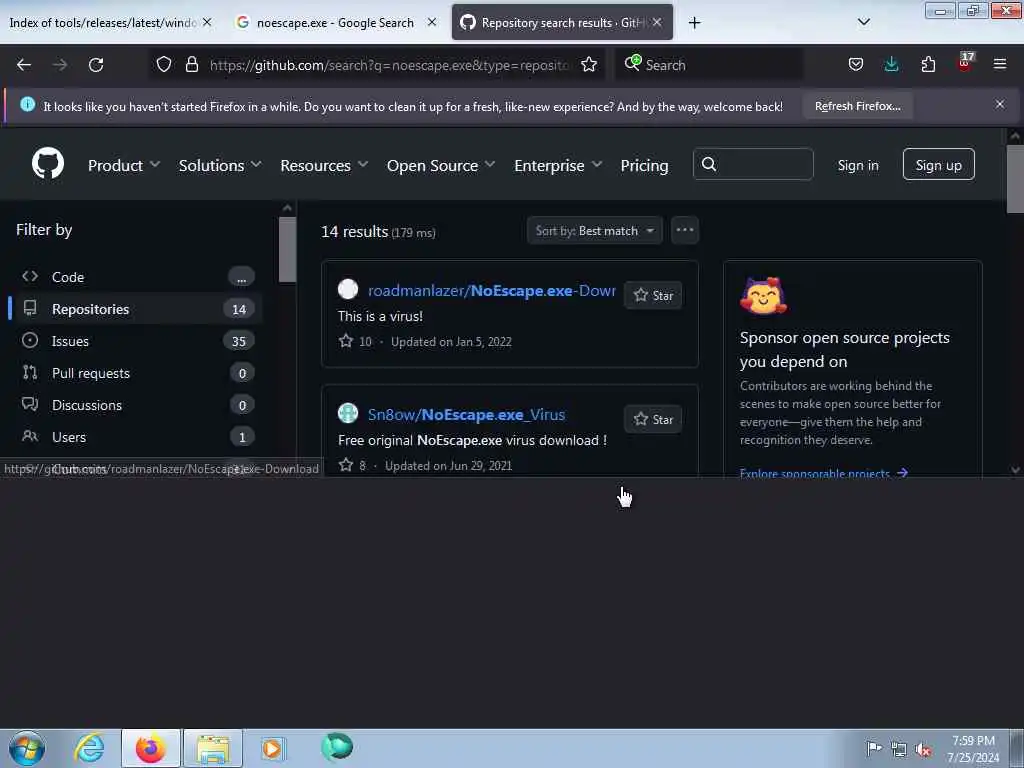Open Sn8ow user avatar

347,413
